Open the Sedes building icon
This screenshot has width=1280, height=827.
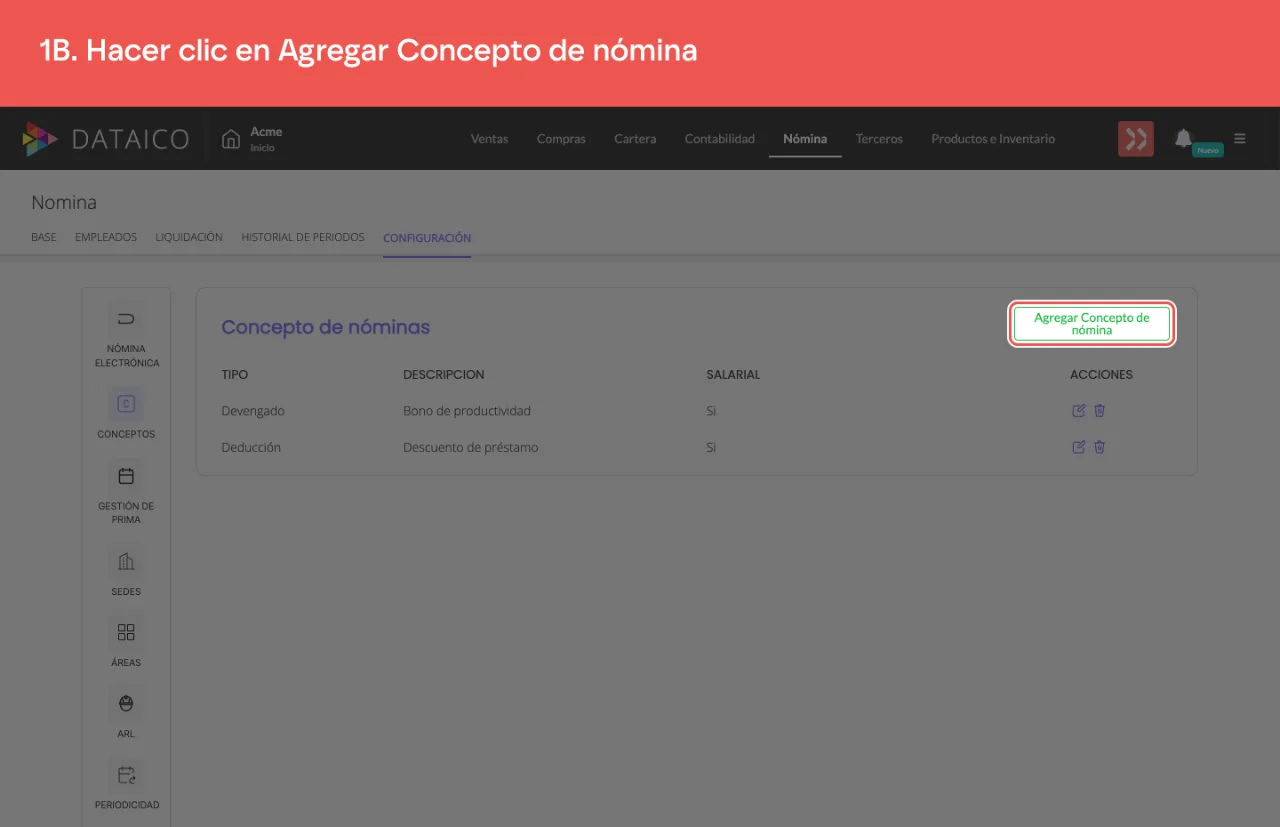pyautogui.click(x=126, y=561)
